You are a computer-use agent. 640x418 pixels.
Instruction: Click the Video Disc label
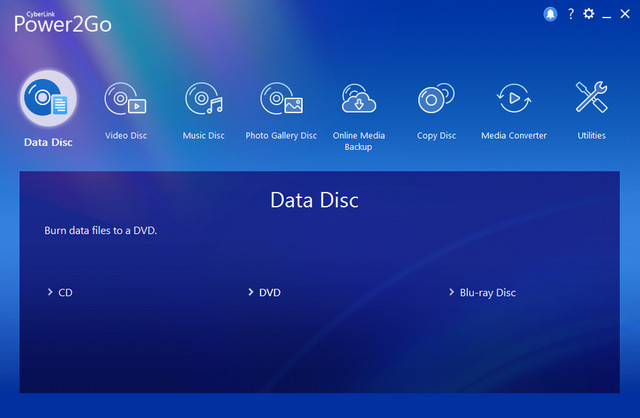point(126,136)
